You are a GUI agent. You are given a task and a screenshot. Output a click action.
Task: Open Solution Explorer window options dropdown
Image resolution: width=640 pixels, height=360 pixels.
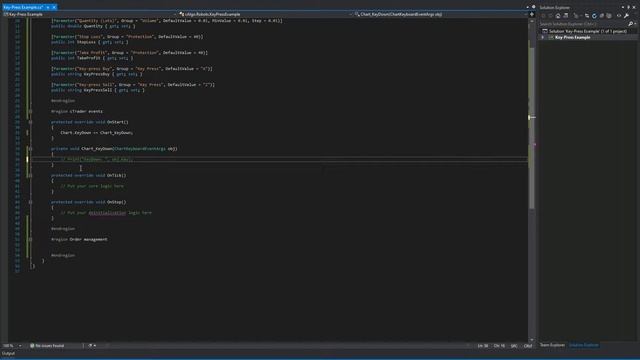pos(623,7)
